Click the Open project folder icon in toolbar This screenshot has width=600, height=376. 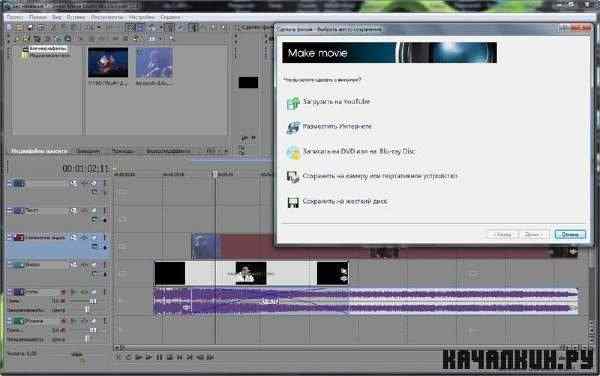tap(19, 28)
